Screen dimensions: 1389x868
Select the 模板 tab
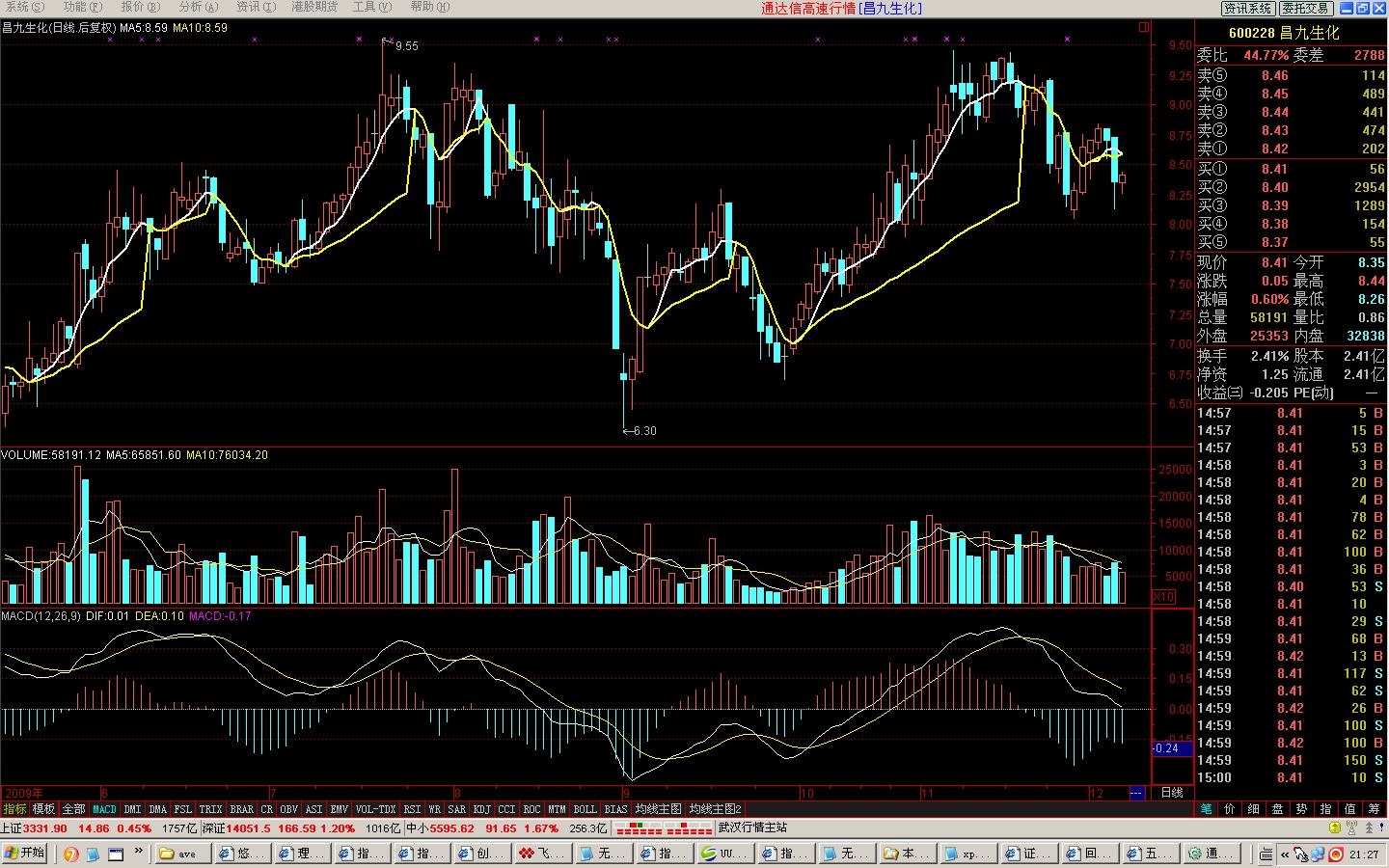click(43, 809)
